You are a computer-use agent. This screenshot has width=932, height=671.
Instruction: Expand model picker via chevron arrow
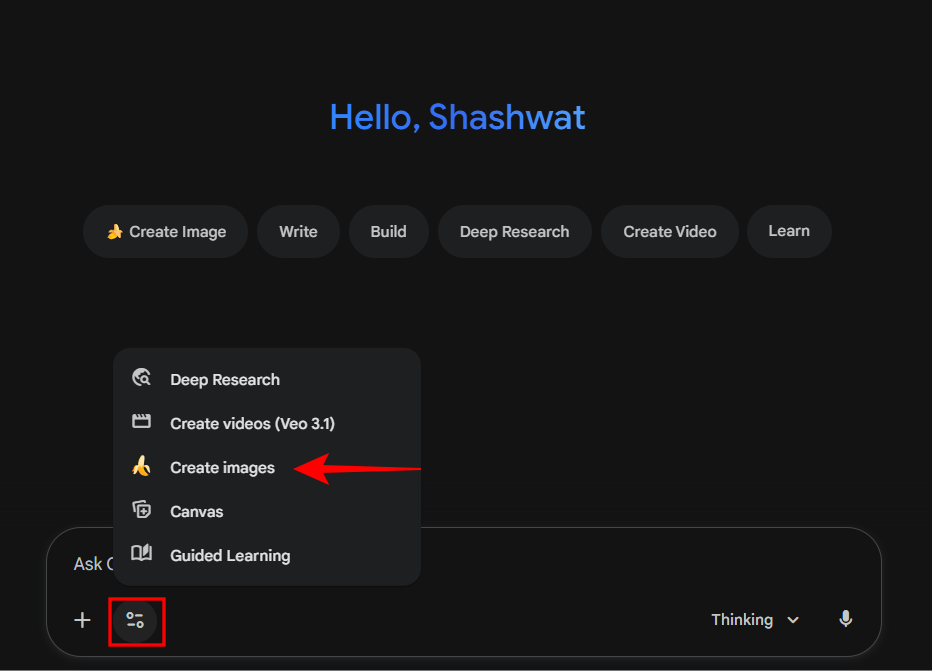(x=793, y=620)
